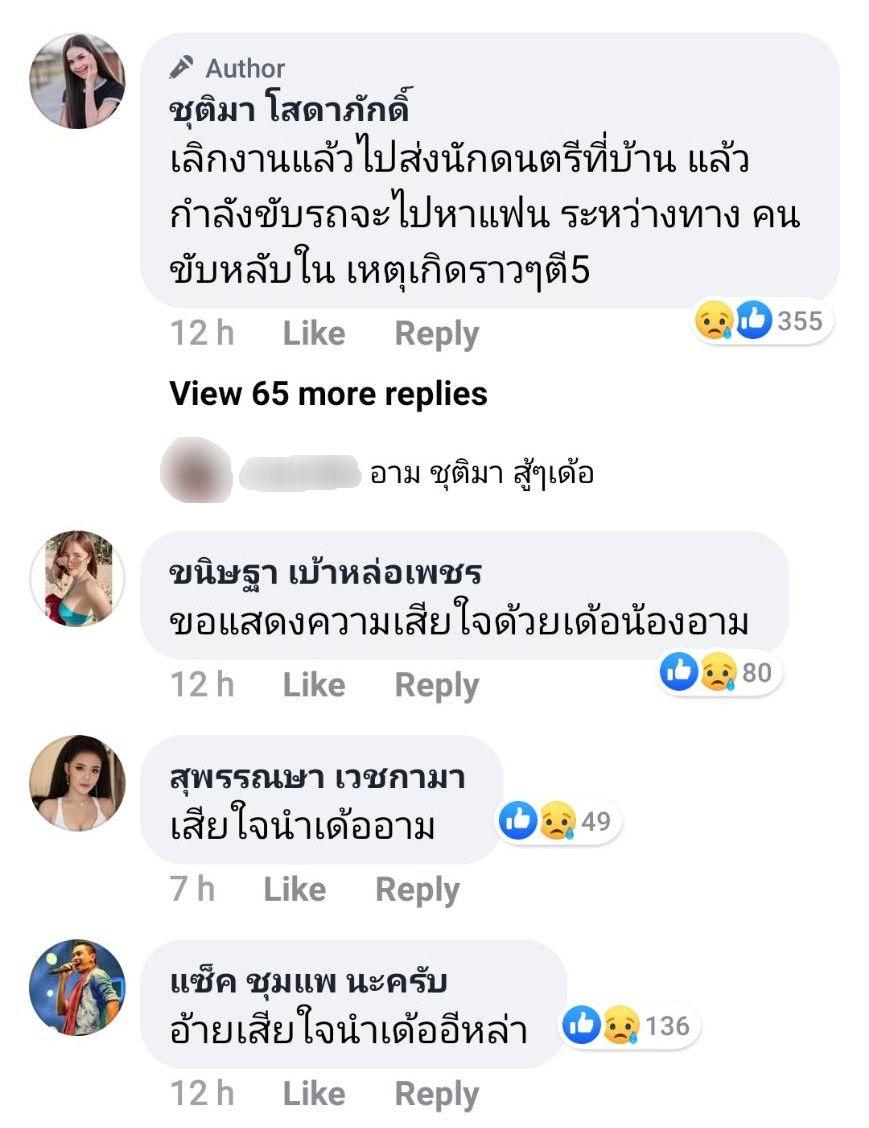Open สุพรรณษา เวชกามา profile picture

tap(77, 783)
